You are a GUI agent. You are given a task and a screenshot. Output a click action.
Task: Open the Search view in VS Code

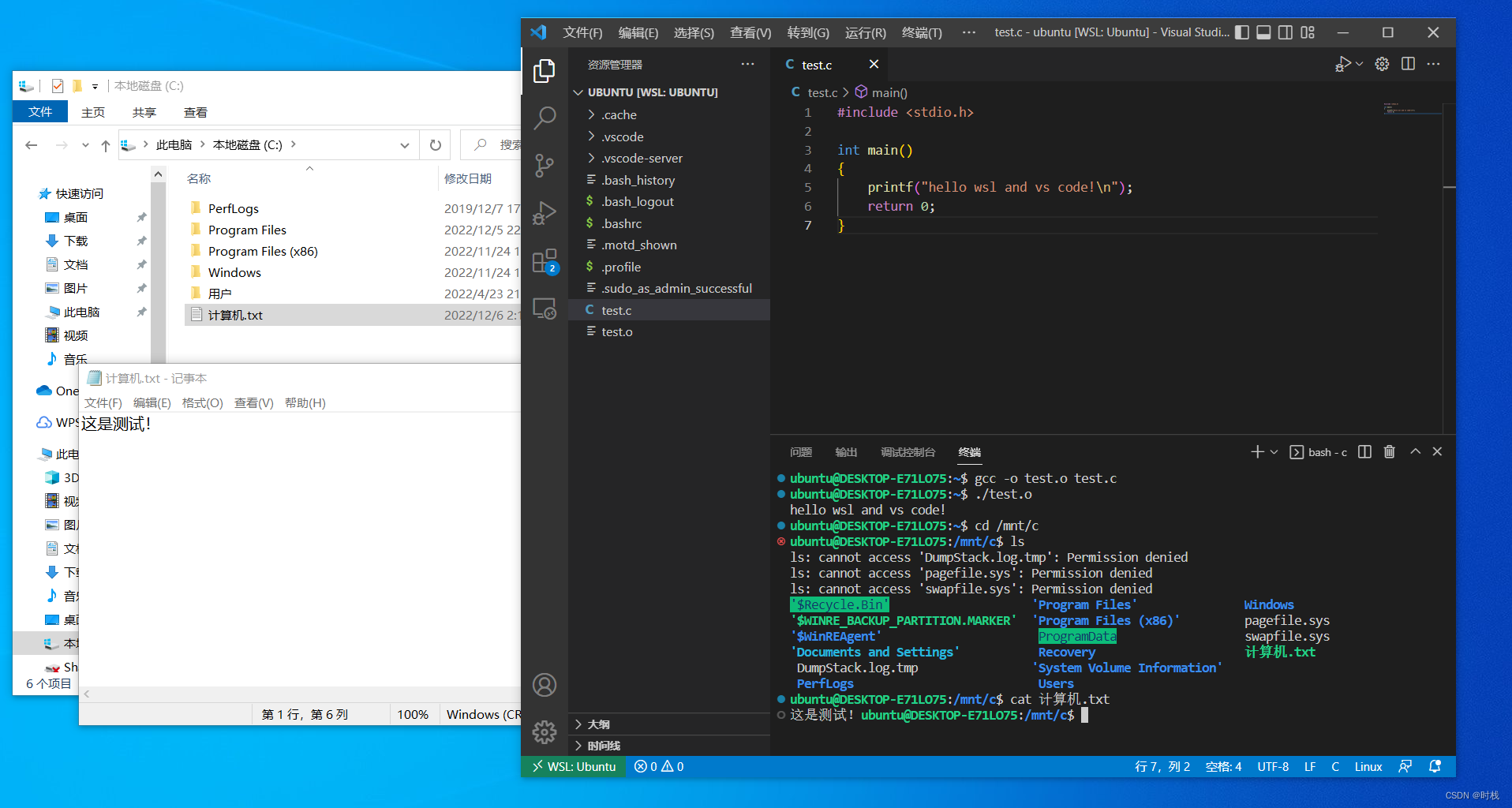(x=544, y=118)
